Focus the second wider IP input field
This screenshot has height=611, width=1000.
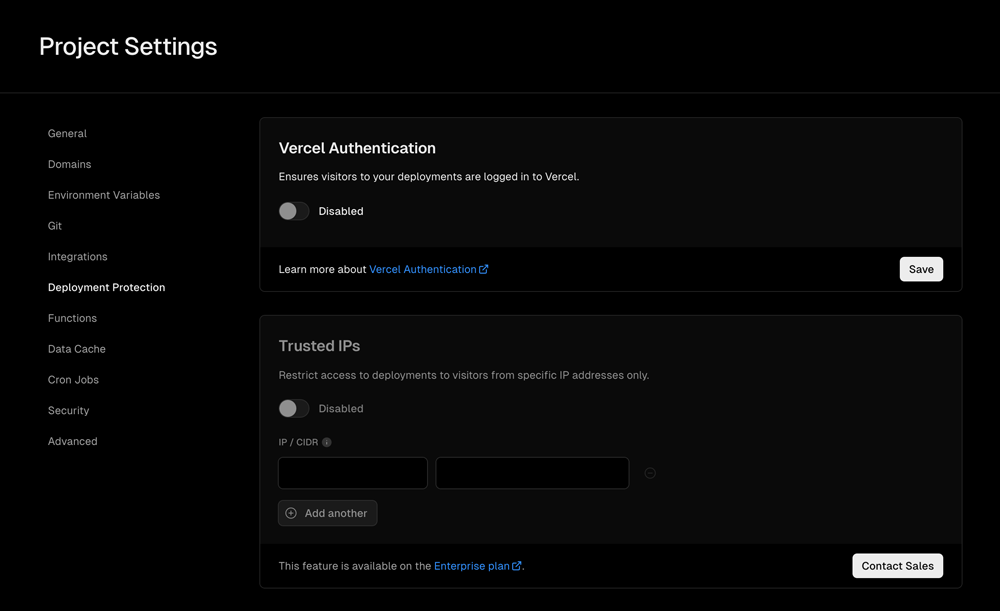click(532, 473)
